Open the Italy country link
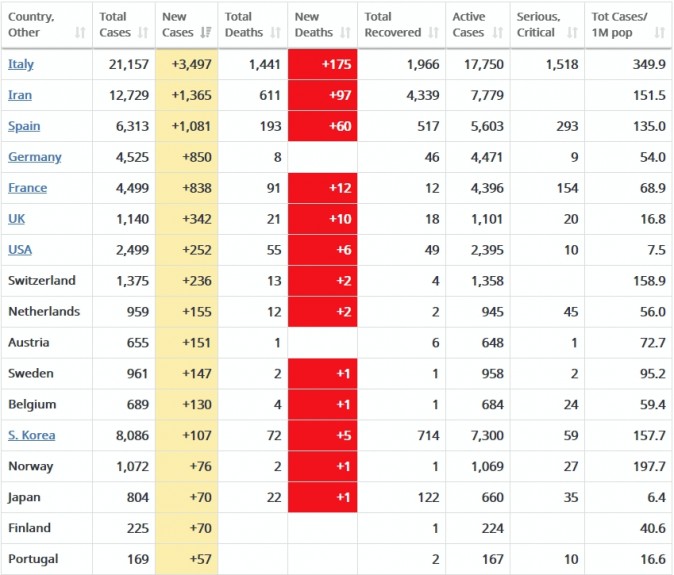674x575 pixels. (x=21, y=64)
